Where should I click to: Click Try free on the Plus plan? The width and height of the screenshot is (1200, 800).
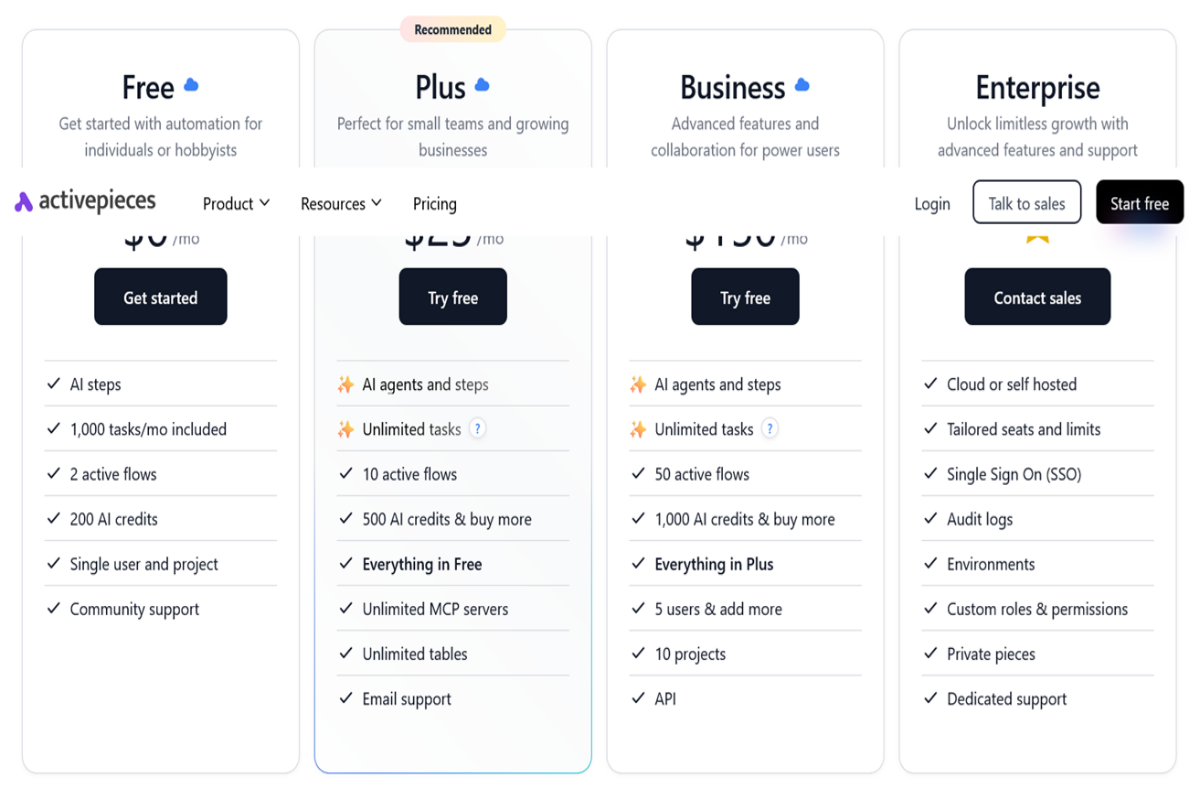tap(452, 296)
